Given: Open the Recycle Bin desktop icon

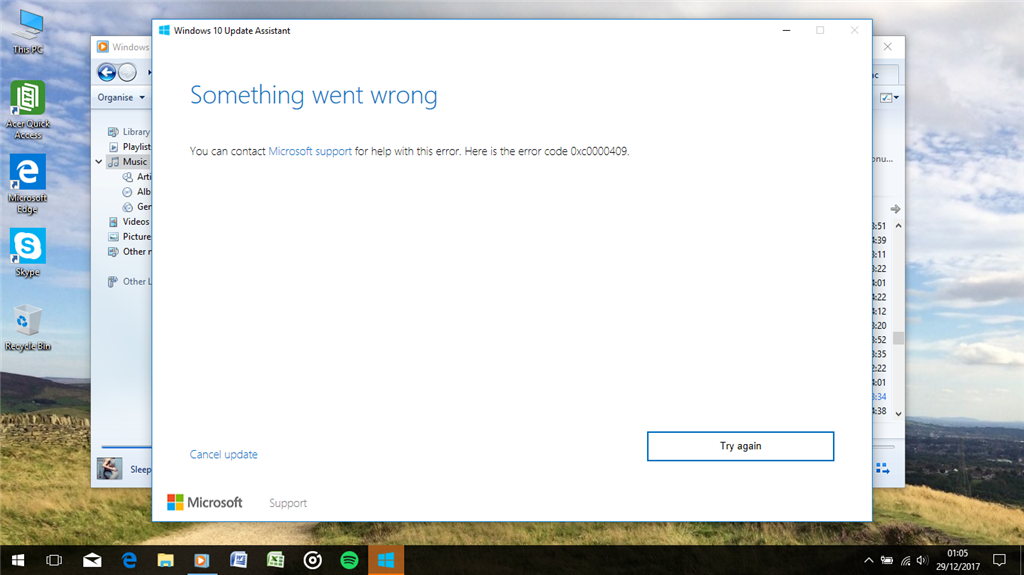Looking at the screenshot, I should point(27,328).
